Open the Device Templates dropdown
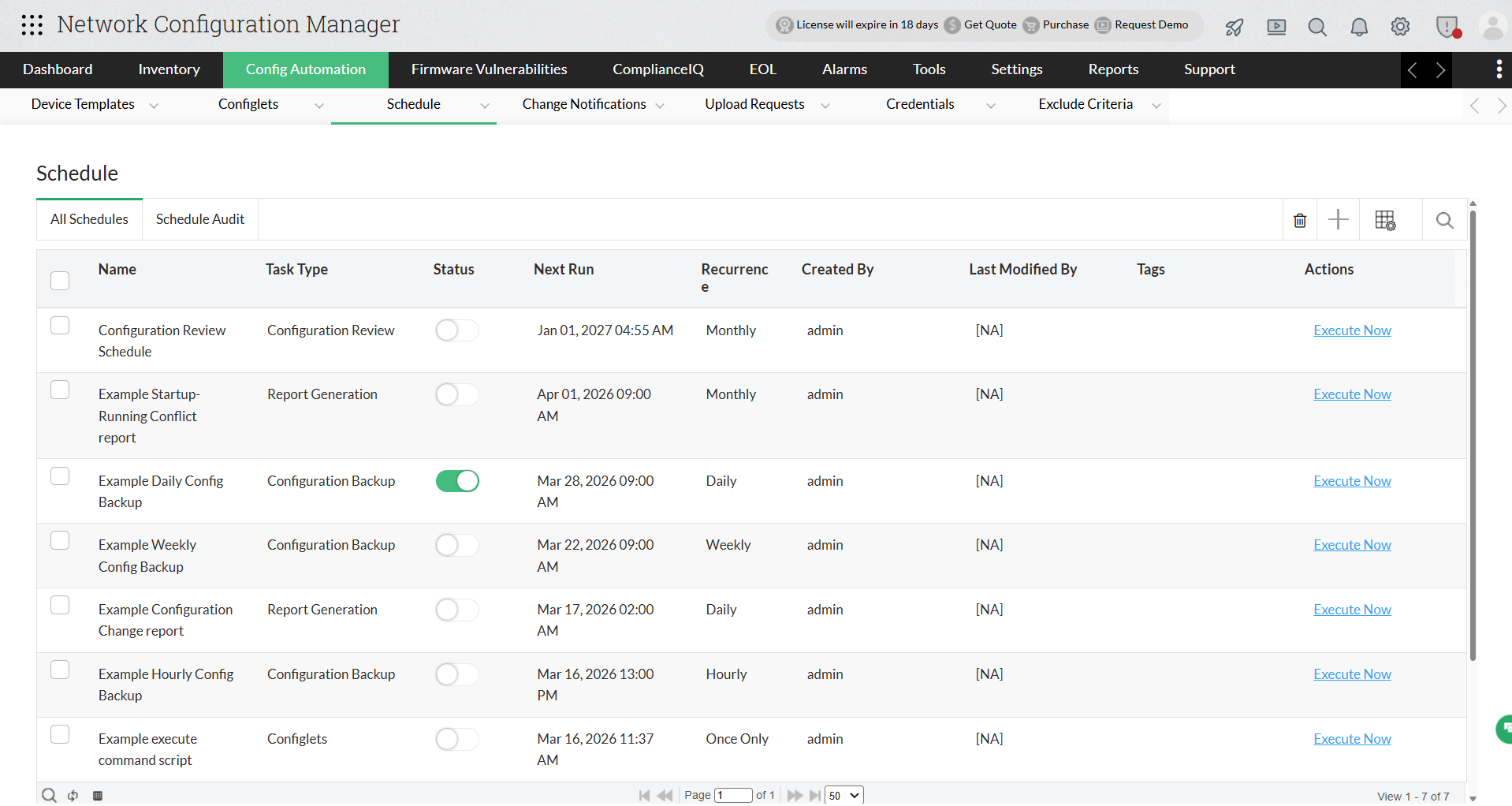 pos(154,105)
